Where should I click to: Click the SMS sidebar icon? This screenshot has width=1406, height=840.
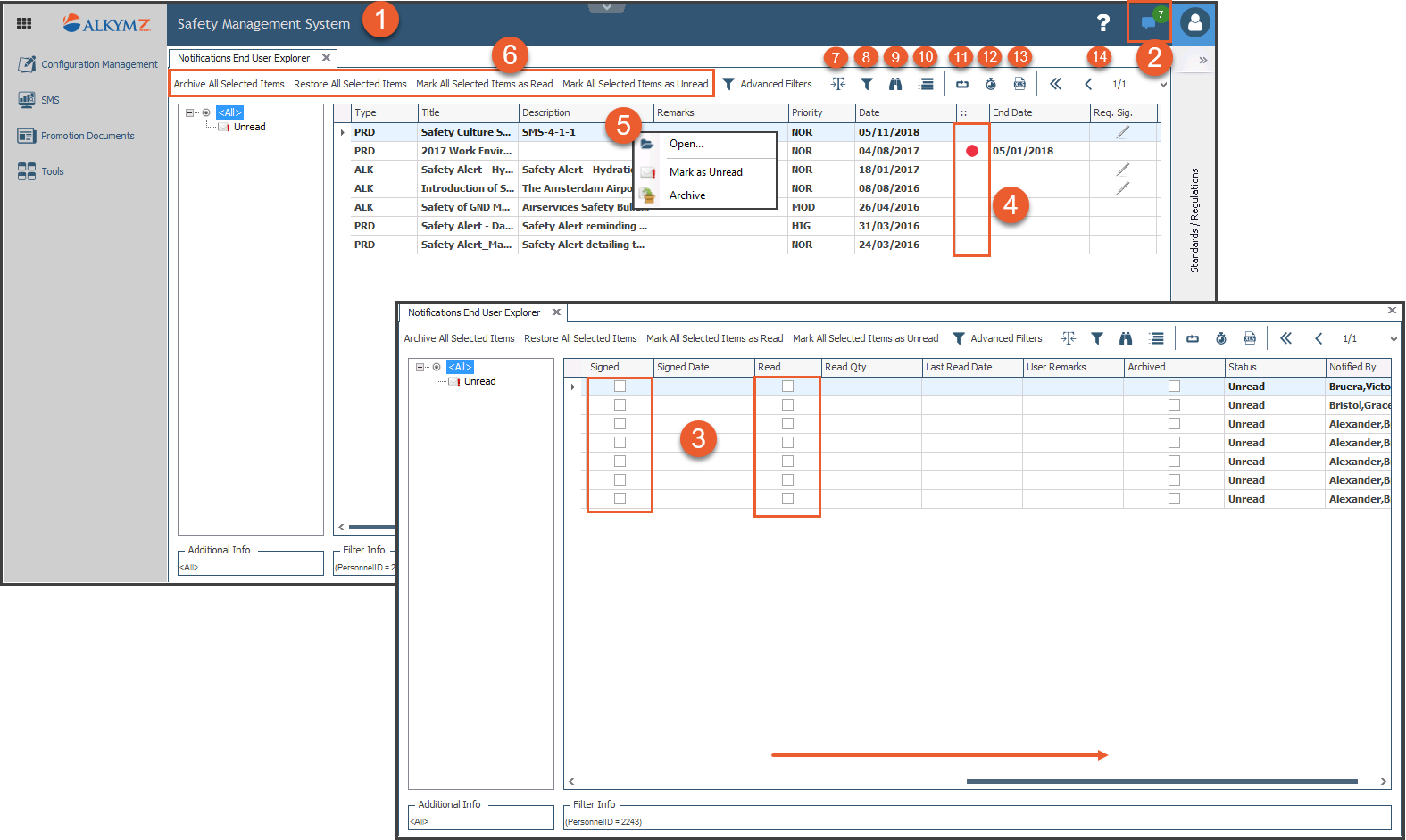(27, 100)
